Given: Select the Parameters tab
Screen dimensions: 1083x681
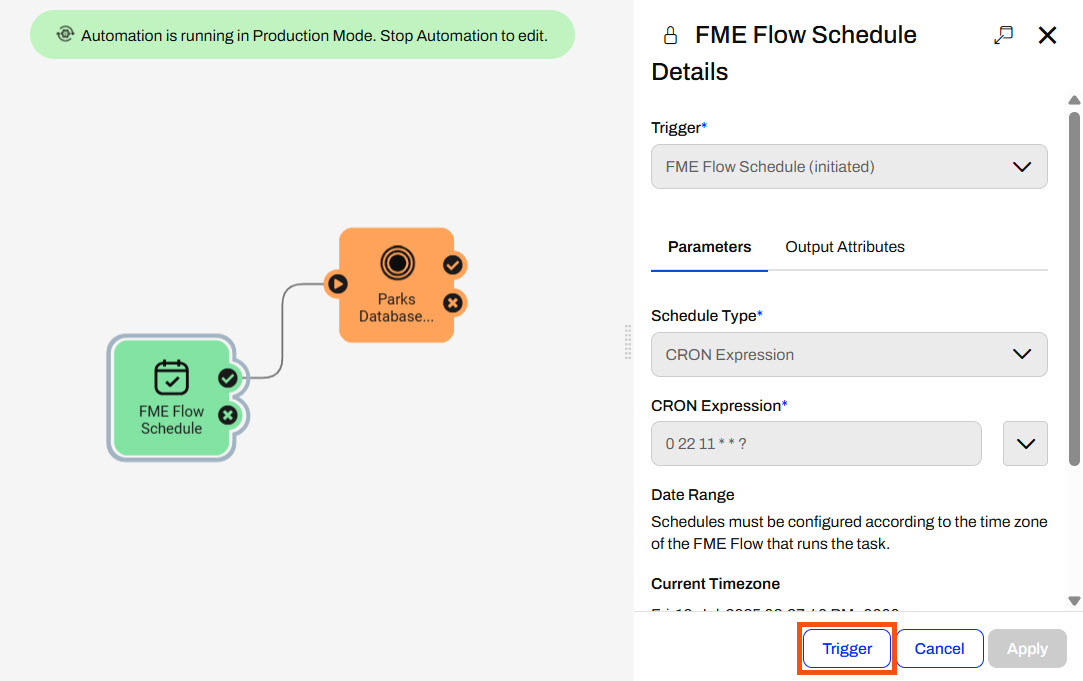Looking at the screenshot, I should pyautogui.click(x=709, y=247).
